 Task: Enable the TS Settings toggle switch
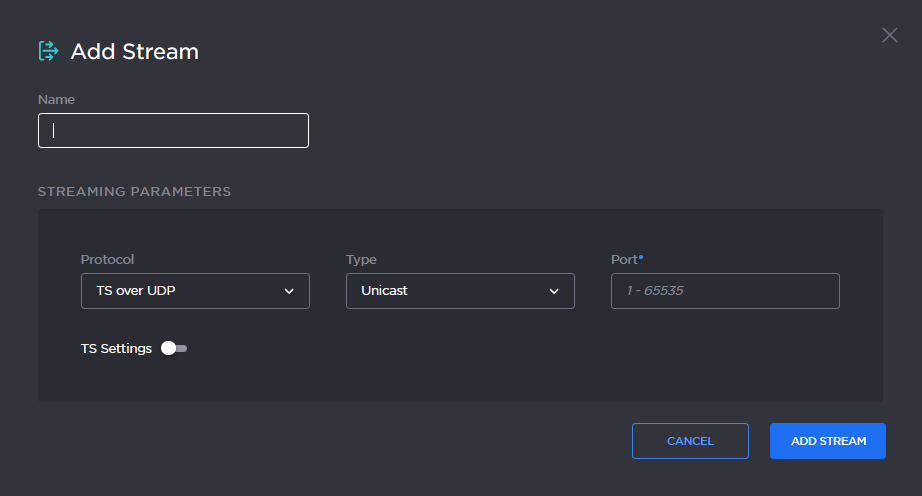[x=174, y=349]
